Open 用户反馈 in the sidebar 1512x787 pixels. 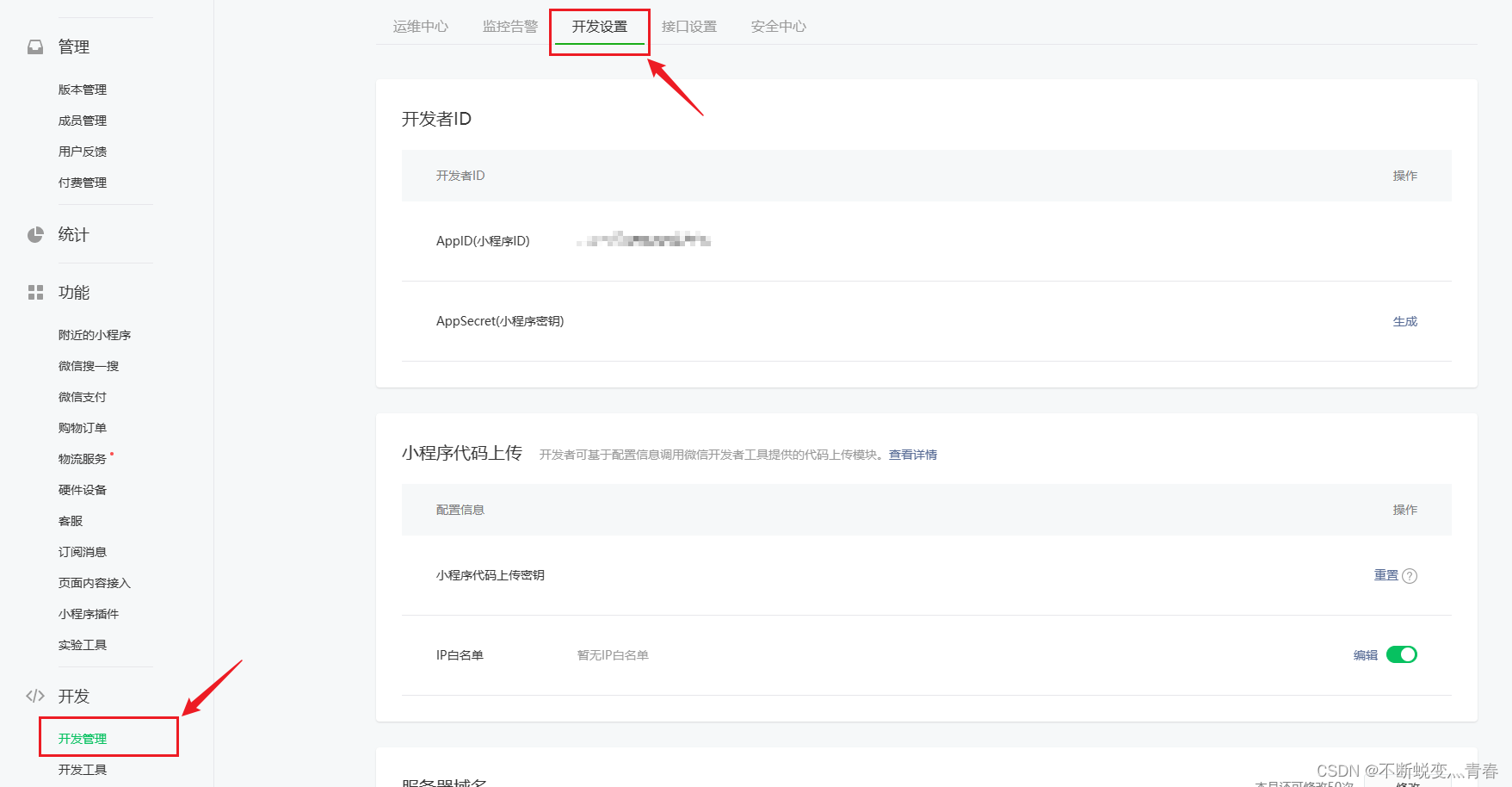pos(83,152)
